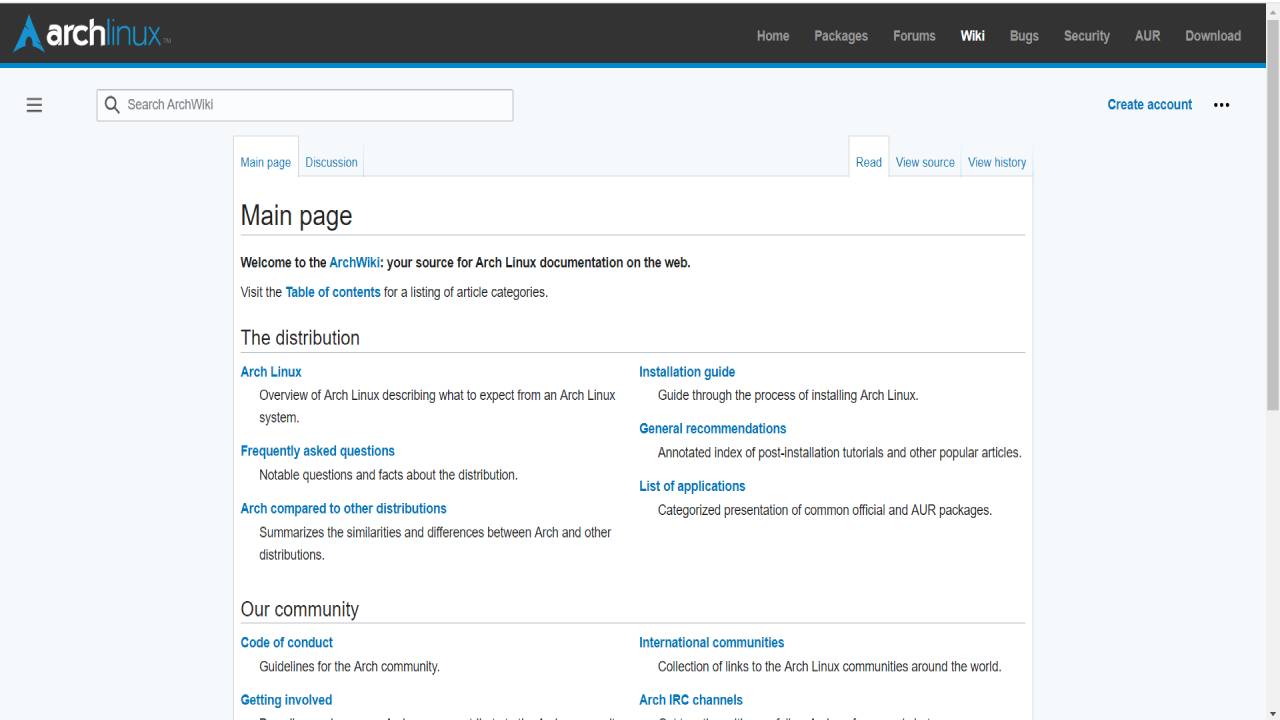
Task: Open International communities link
Action: point(712,643)
